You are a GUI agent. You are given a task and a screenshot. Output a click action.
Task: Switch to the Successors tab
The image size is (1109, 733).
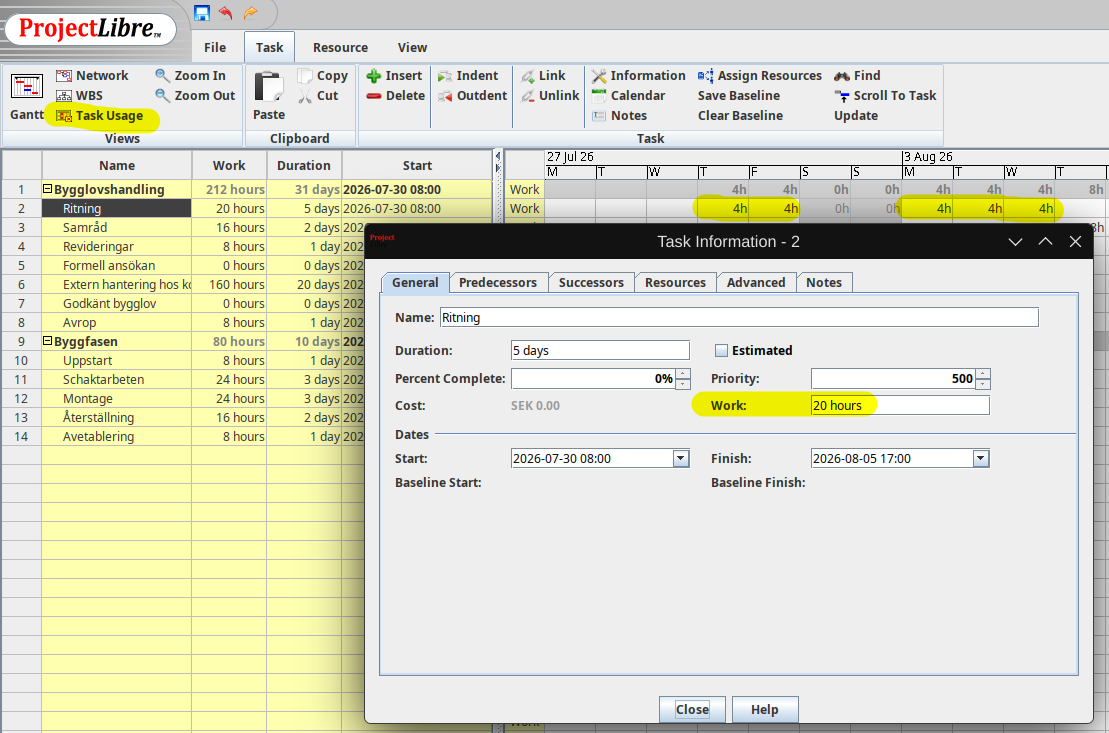pos(591,282)
